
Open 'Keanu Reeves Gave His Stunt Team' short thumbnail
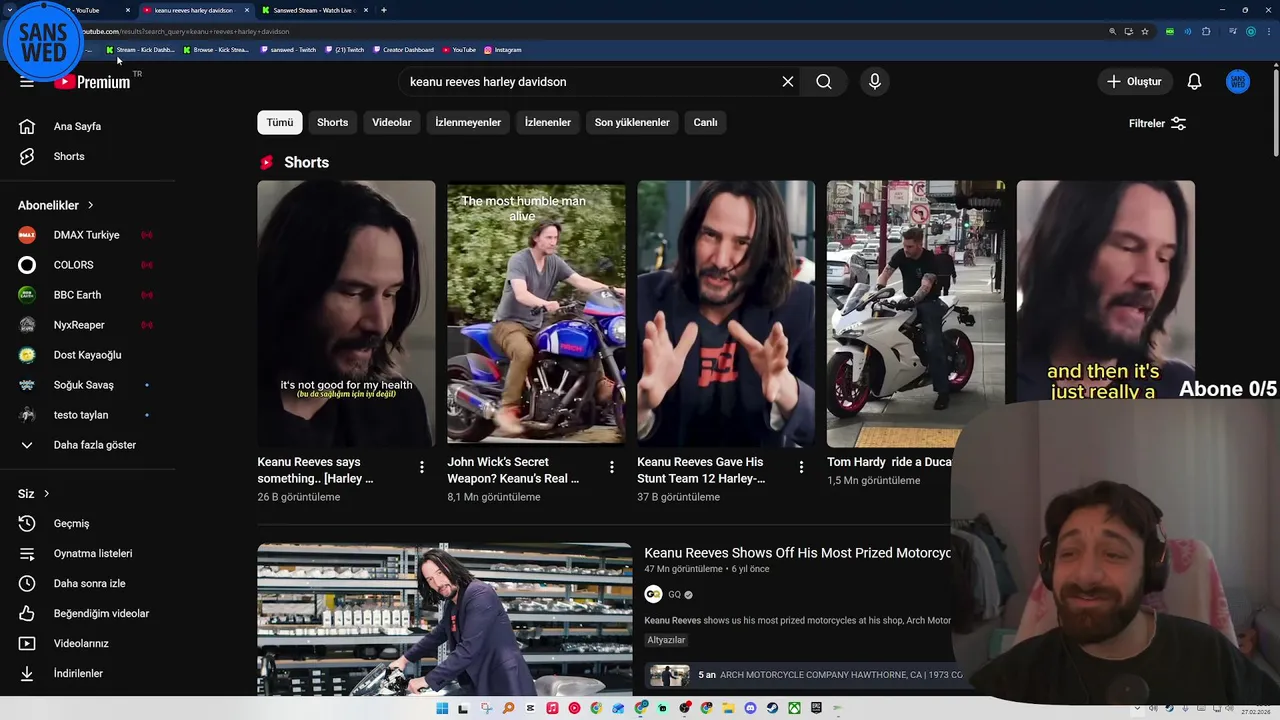(726, 313)
